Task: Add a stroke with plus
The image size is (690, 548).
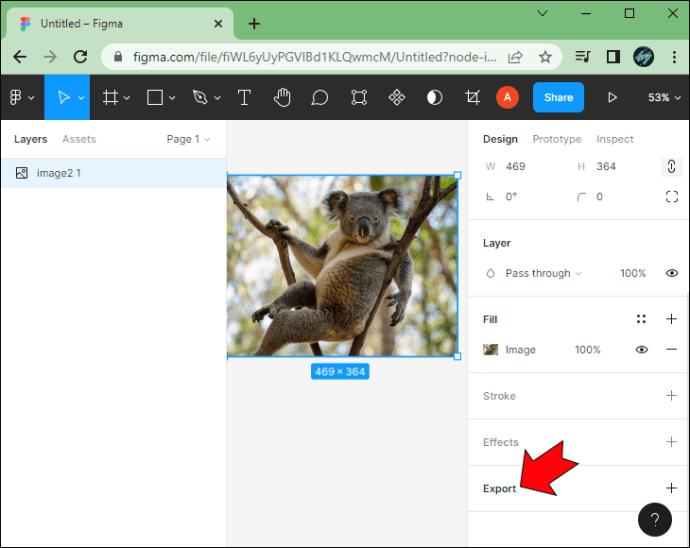Action: point(671,396)
